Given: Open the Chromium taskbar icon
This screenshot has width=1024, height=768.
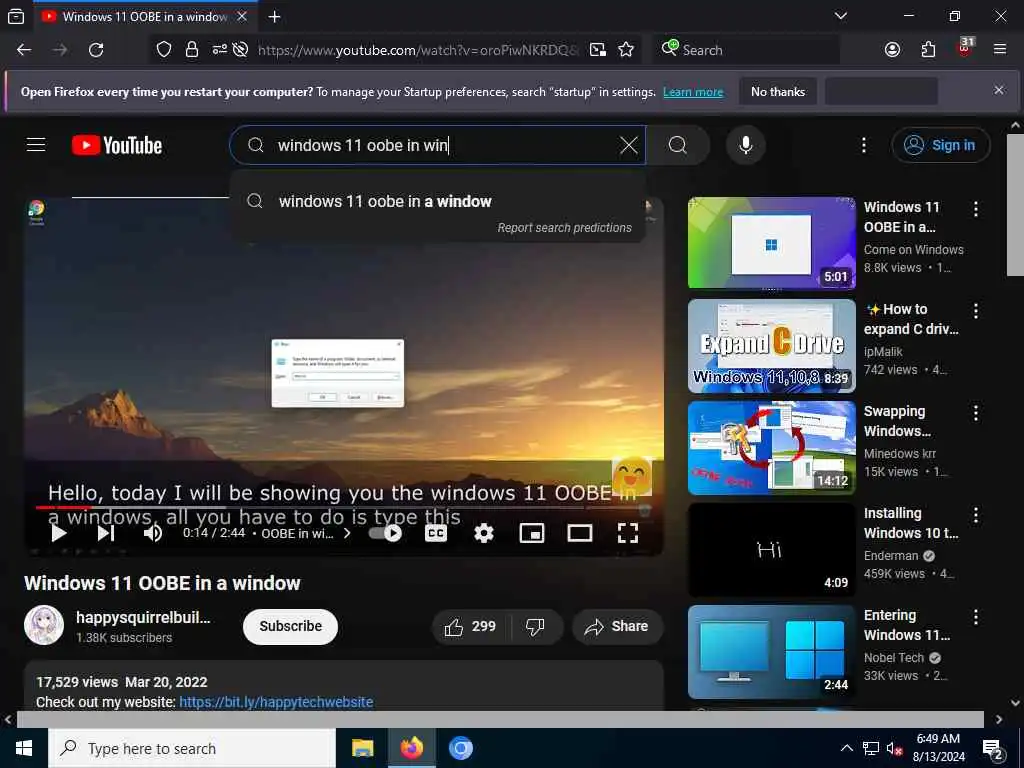Looking at the screenshot, I should 460,748.
